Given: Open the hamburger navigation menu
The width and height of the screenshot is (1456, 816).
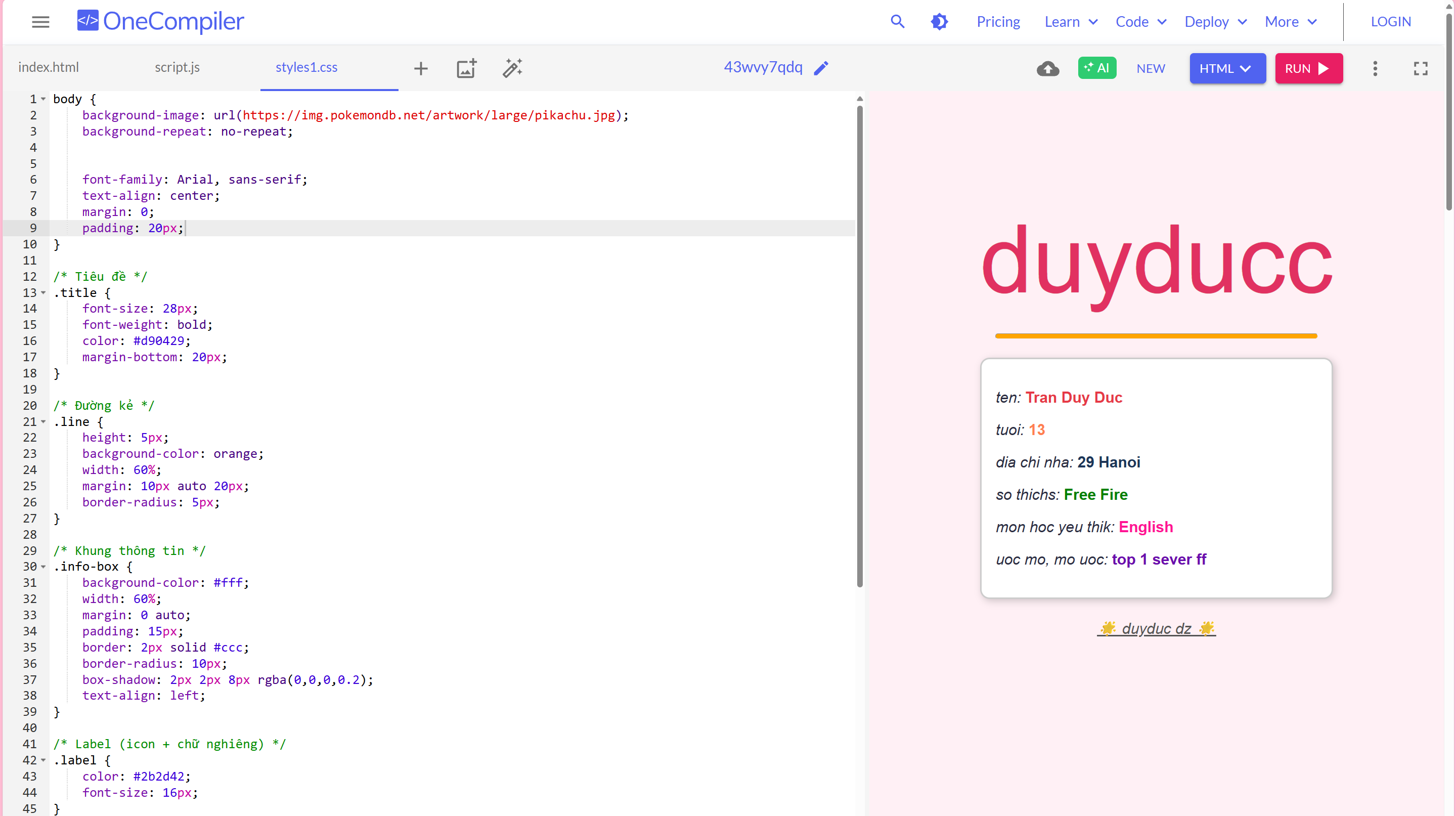Looking at the screenshot, I should [x=40, y=22].
